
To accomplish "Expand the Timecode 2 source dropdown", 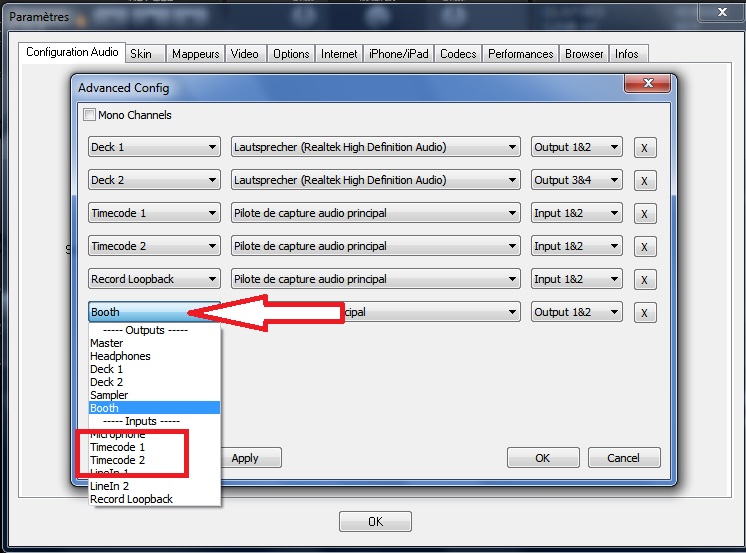I will [x=154, y=246].
